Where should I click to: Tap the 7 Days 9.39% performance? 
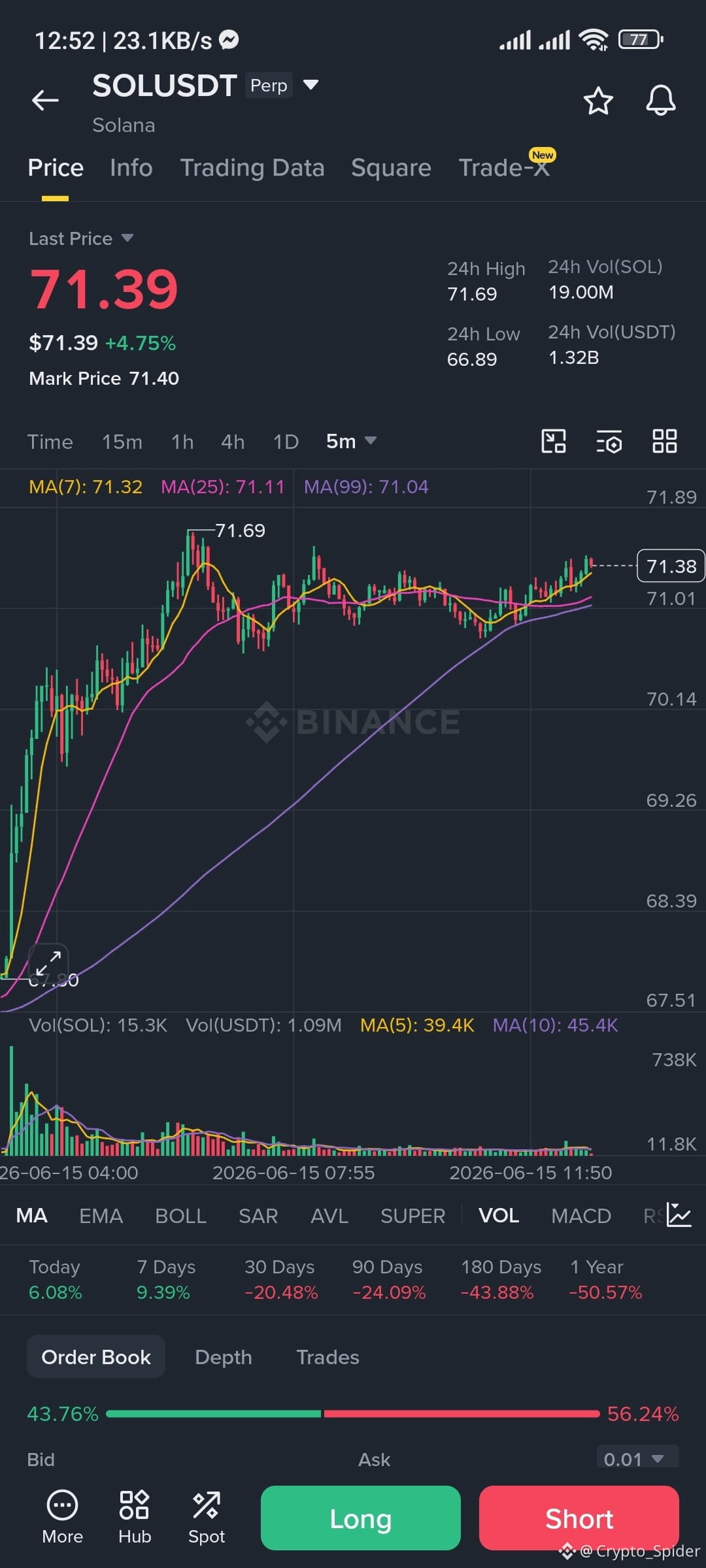(166, 1279)
